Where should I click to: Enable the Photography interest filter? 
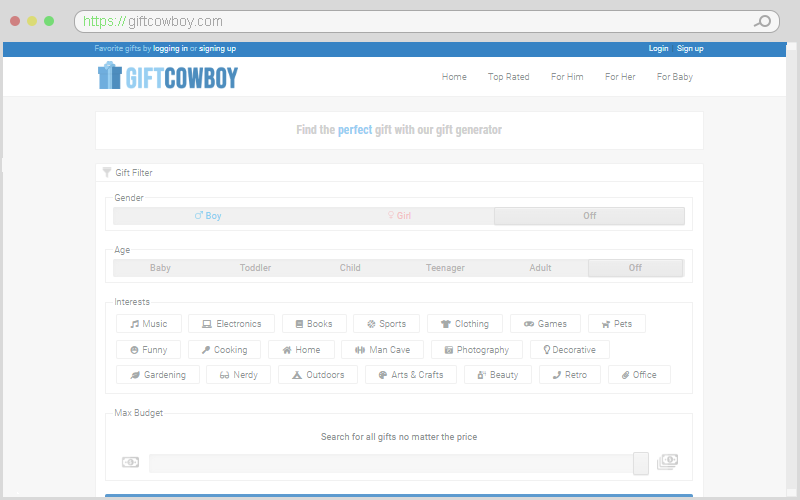[476, 350]
